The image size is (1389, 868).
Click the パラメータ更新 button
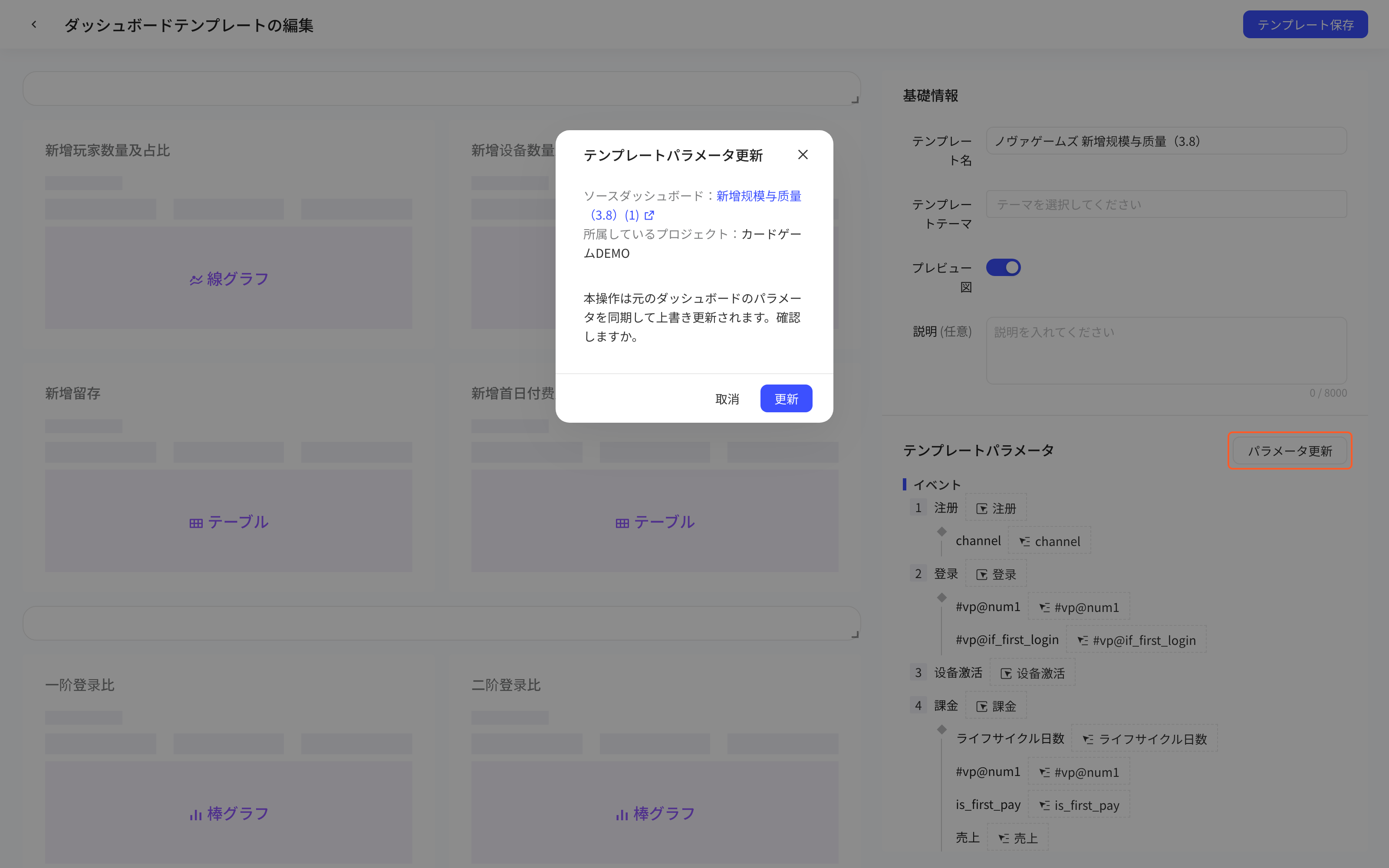pos(1290,450)
